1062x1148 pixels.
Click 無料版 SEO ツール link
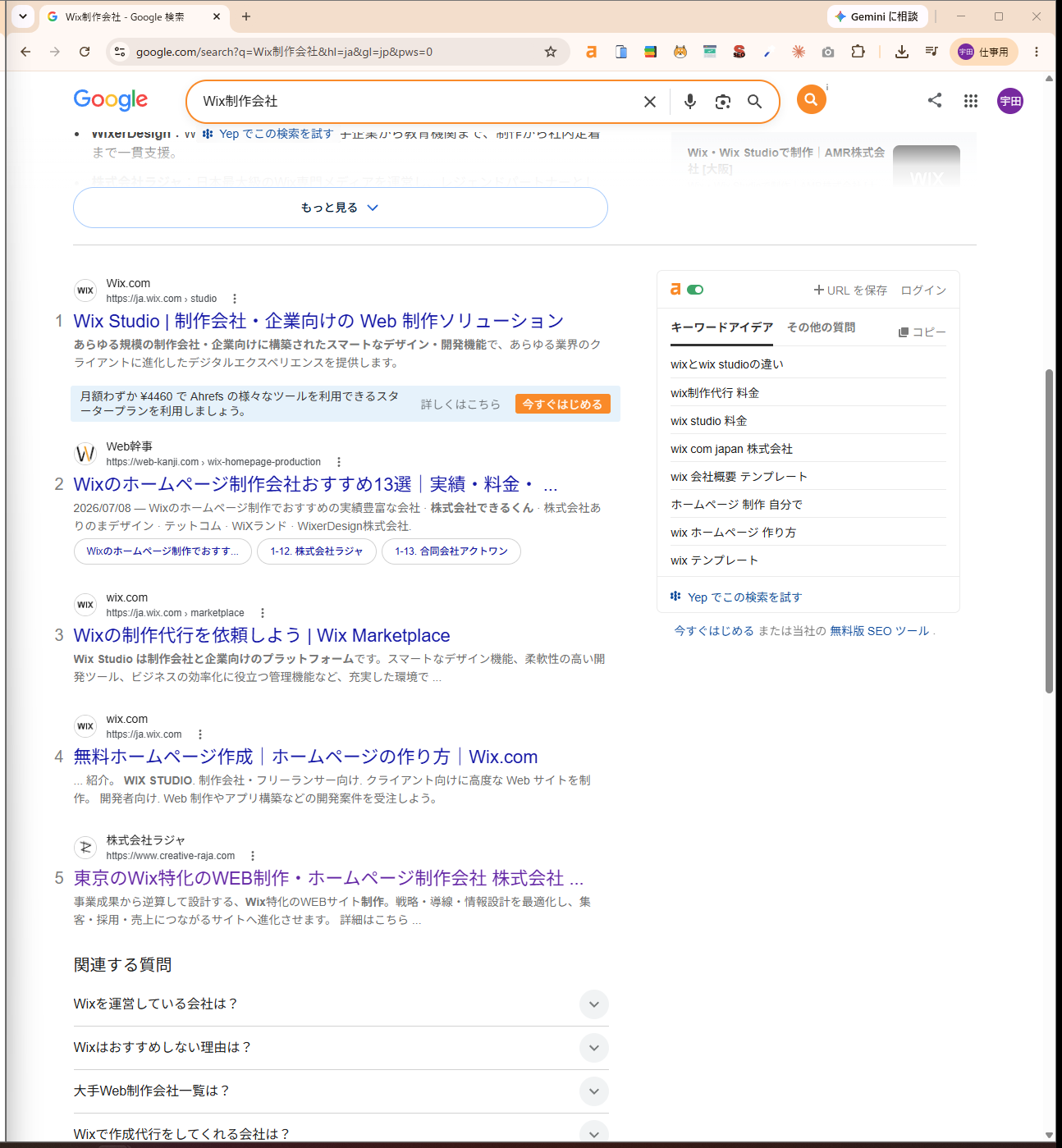coord(880,631)
